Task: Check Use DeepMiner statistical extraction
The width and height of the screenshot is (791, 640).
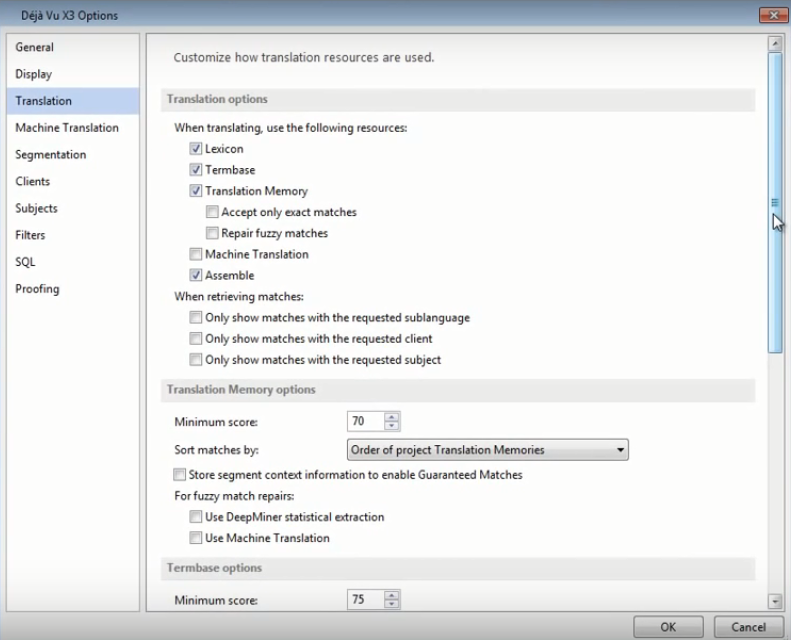Action: tap(196, 516)
